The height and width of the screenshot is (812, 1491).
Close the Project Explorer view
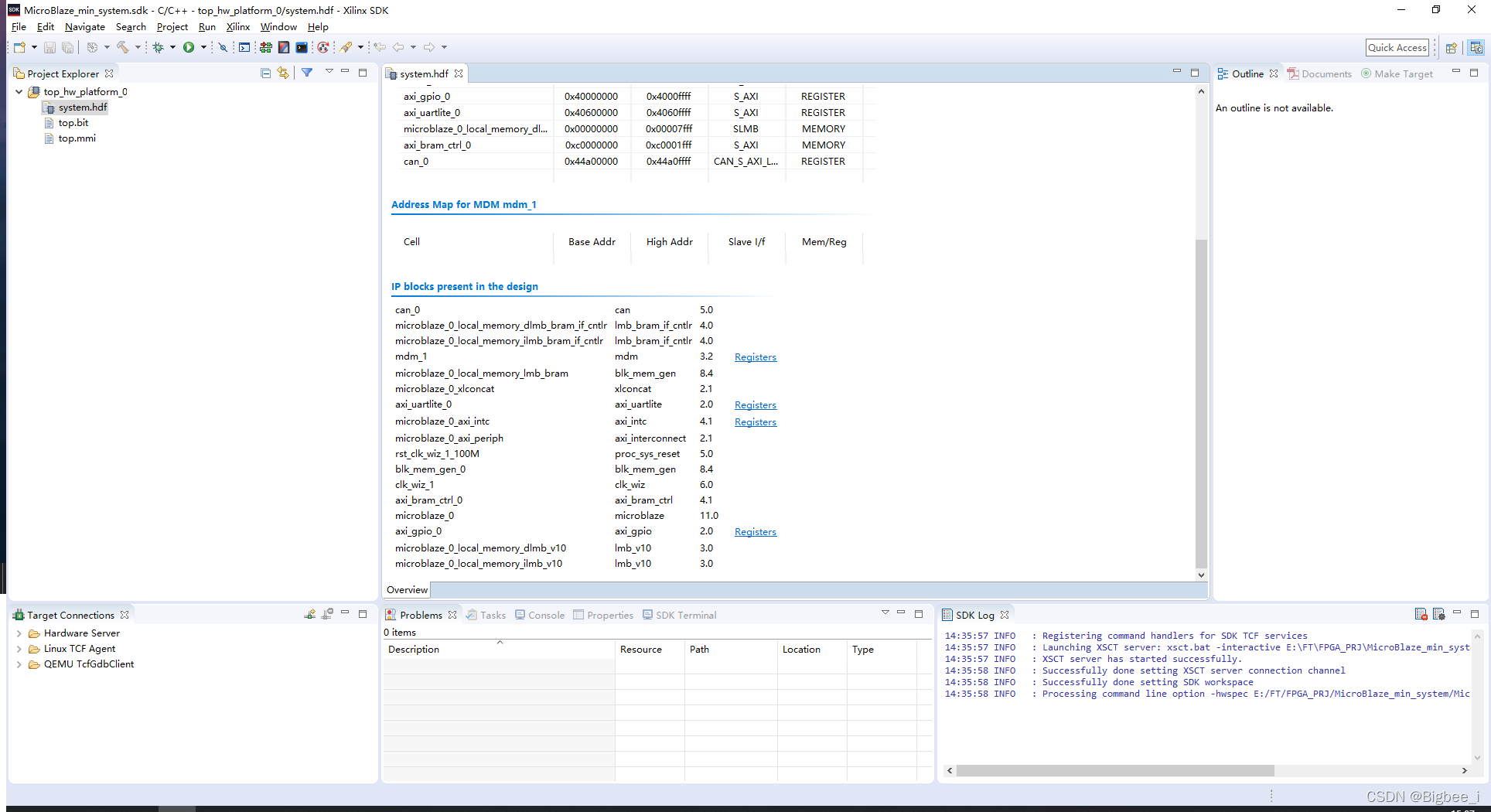click(x=109, y=73)
